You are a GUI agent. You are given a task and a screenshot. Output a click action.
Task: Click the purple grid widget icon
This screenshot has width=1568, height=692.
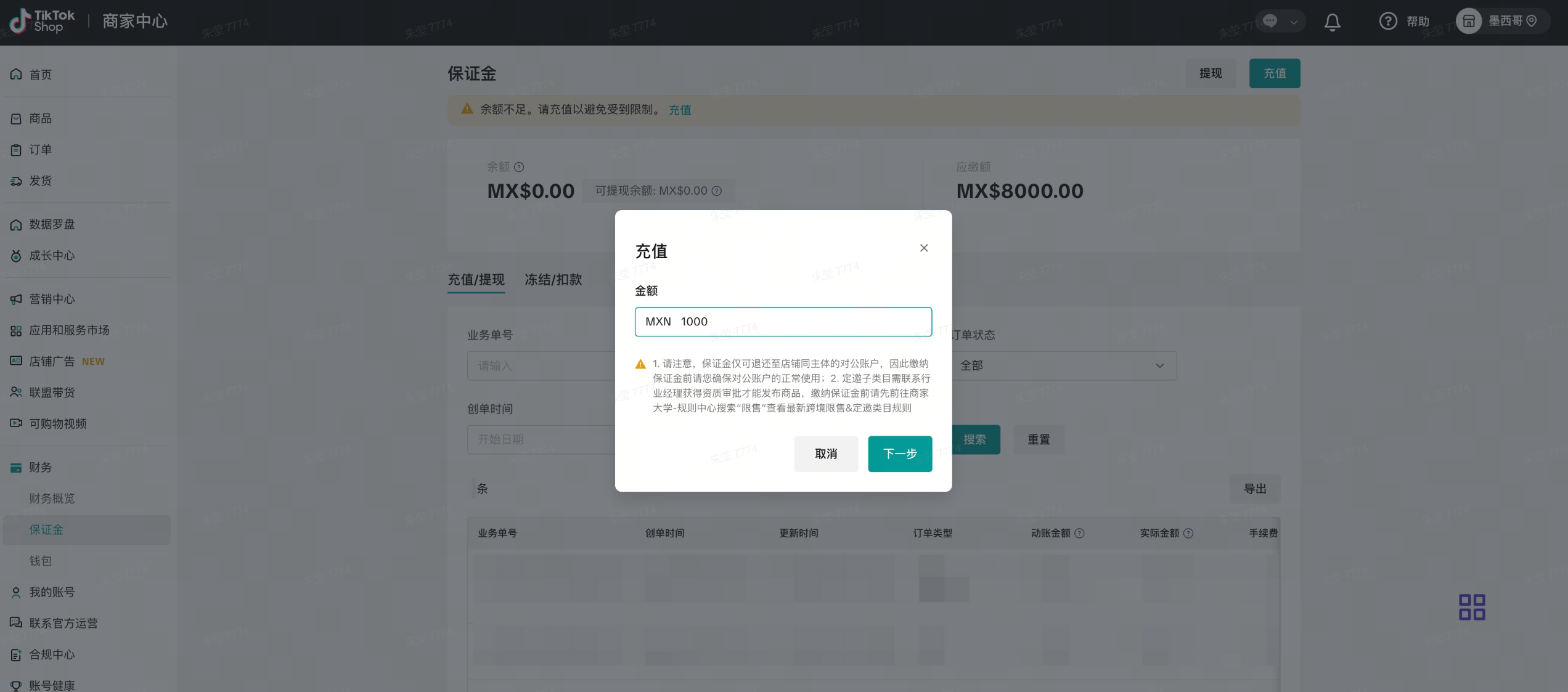click(1471, 607)
